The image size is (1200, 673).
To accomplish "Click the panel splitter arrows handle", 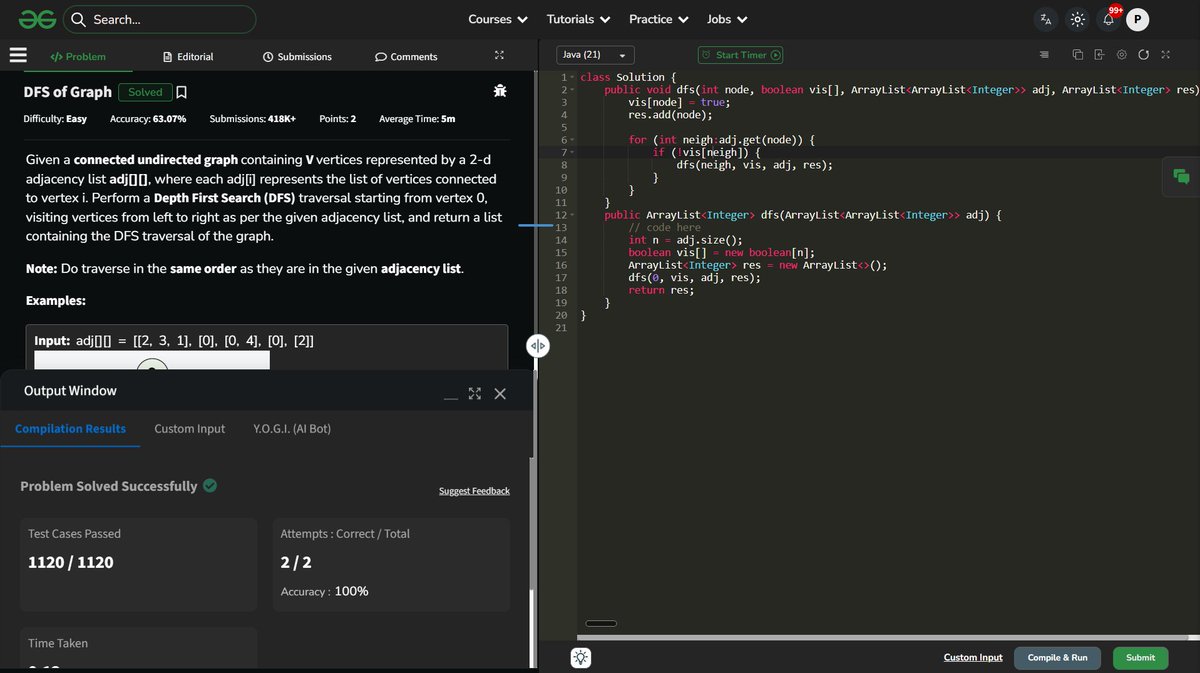I will pyautogui.click(x=538, y=346).
